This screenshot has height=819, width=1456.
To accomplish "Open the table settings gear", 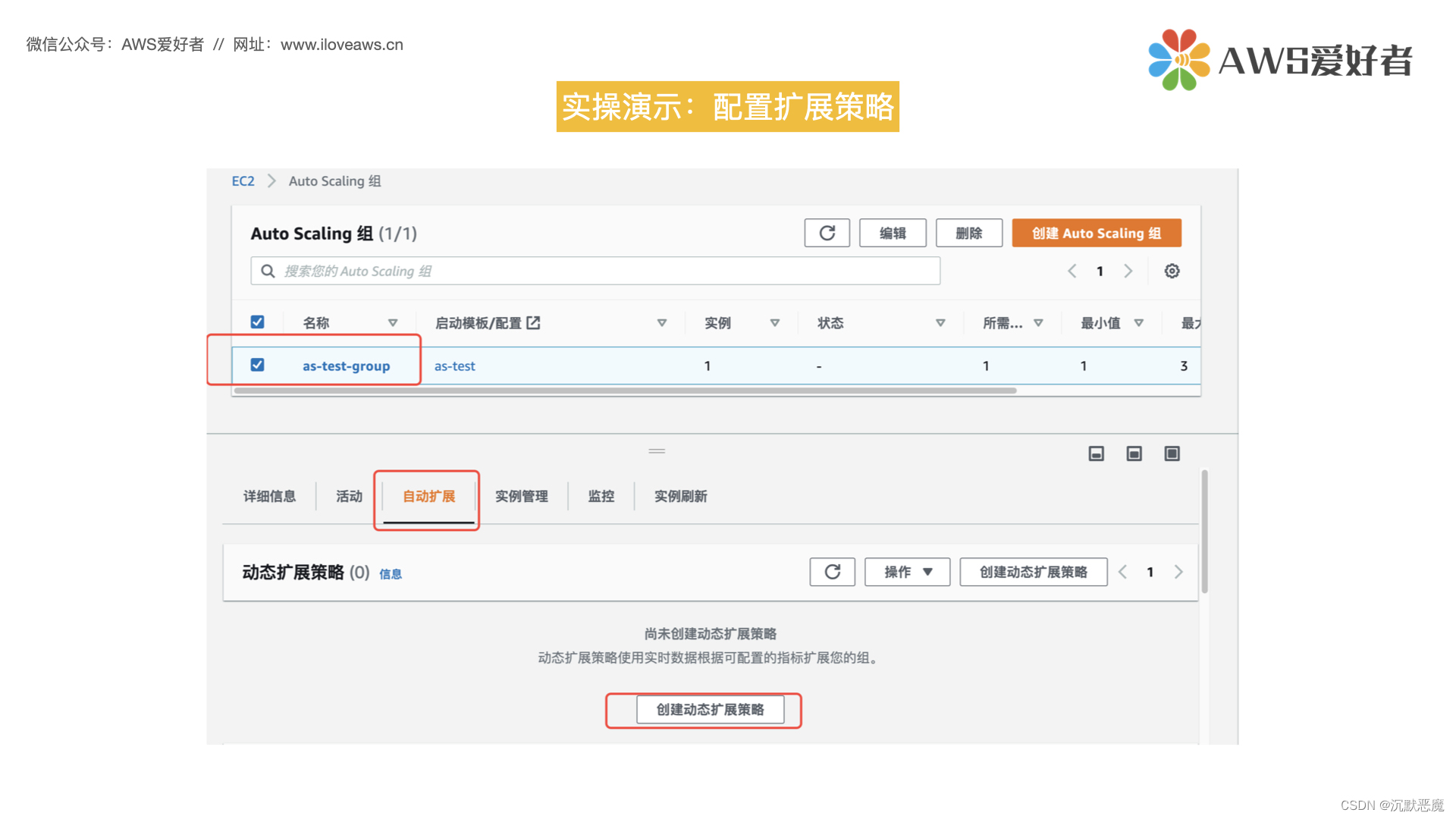I will (1172, 271).
